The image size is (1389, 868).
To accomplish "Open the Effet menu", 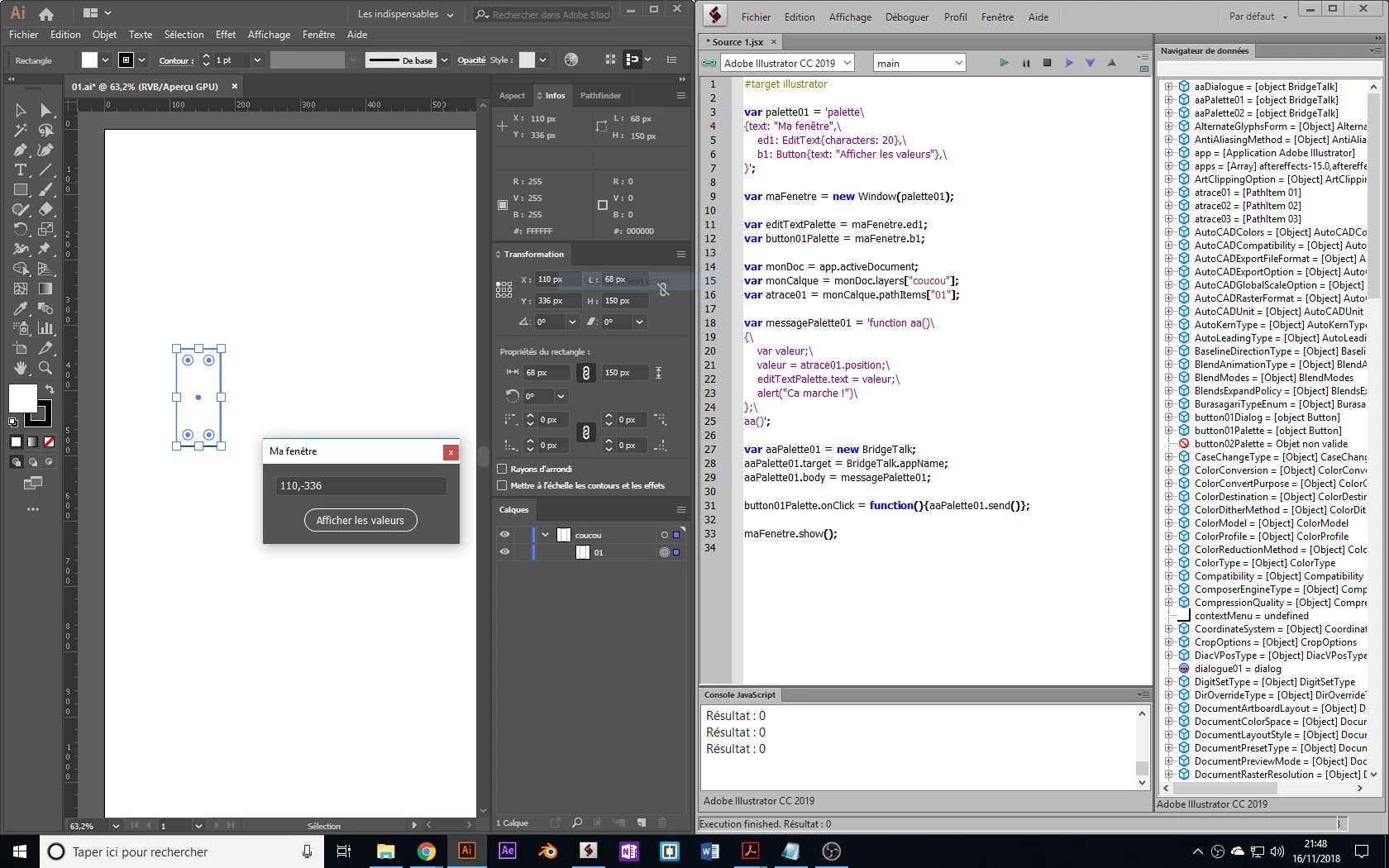I will tap(226, 35).
